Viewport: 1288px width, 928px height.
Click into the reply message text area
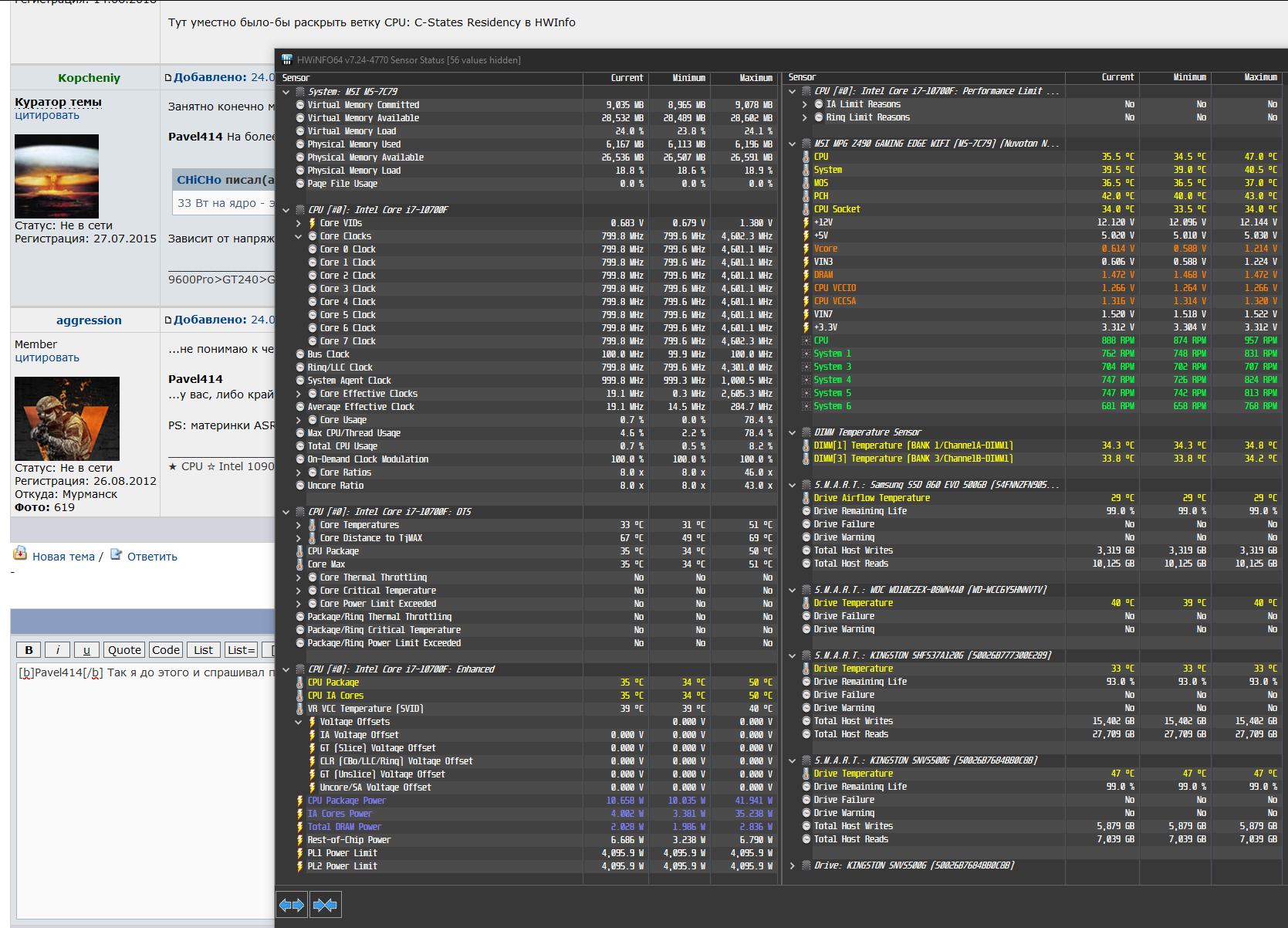pyautogui.click(x=145, y=791)
